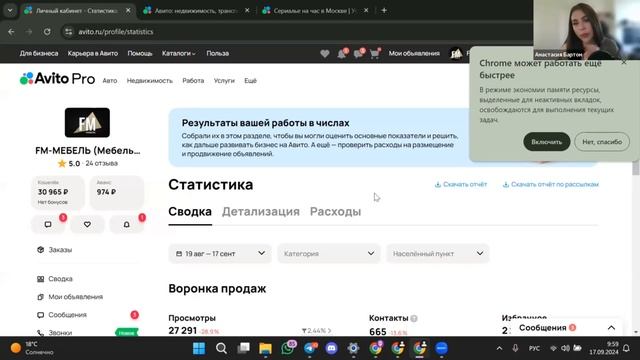
Task: Open Мои объявления in the top bar
Action: (414, 53)
